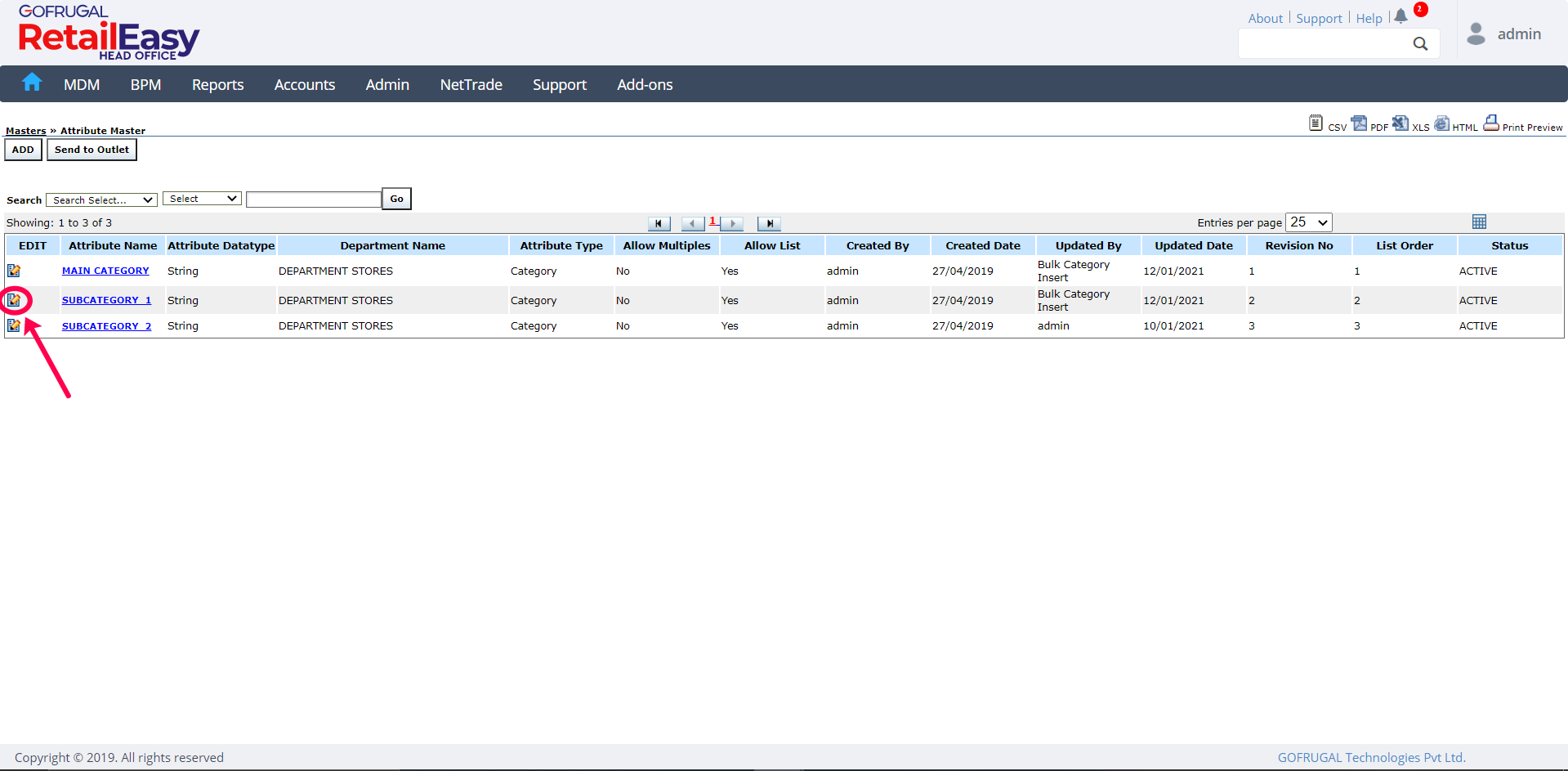This screenshot has width=1568, height=771.
Task: Edit the MAIN CATEGORY row
Action: [14, 271]
